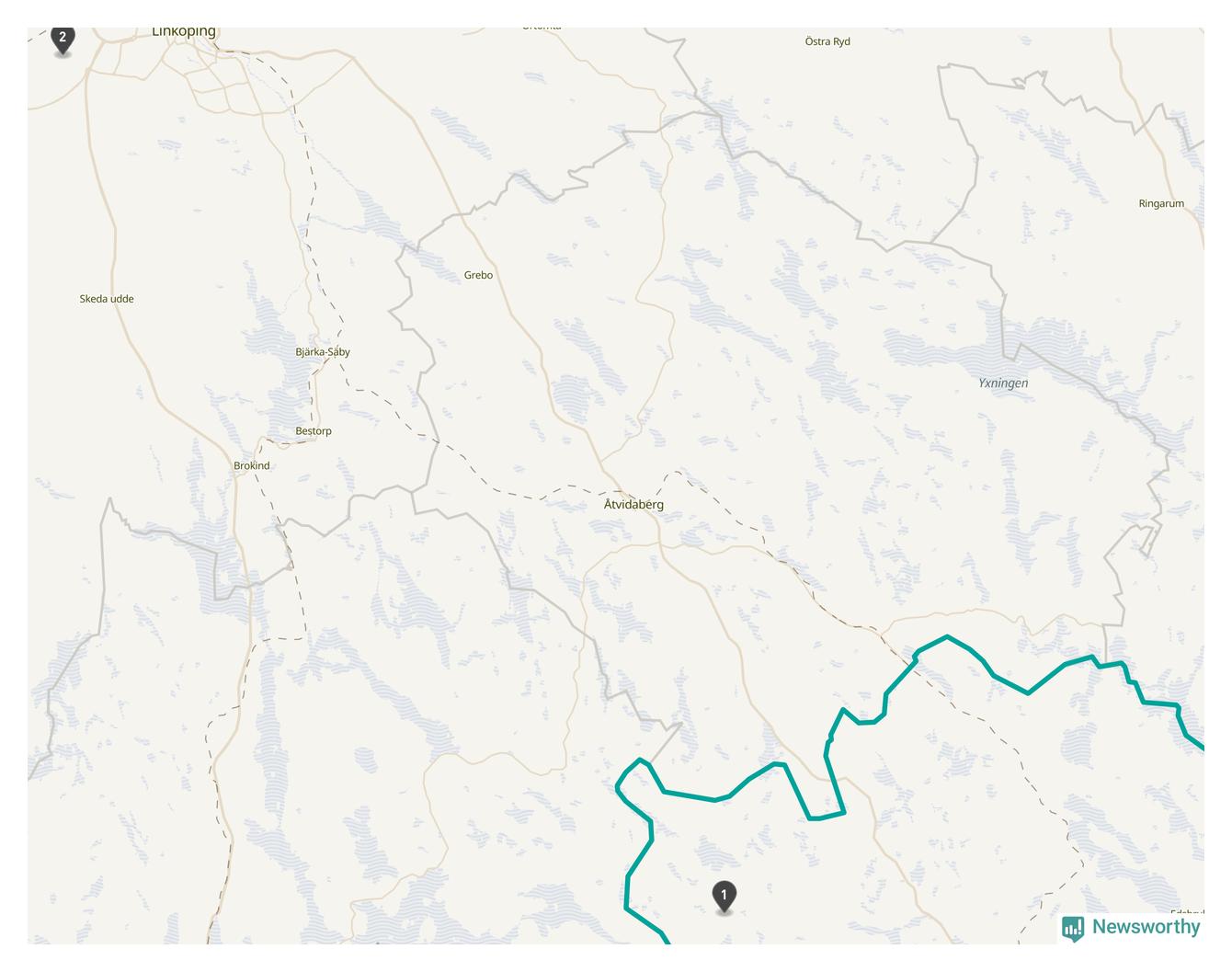Select the Grebo place label
The width and height of the screenshot is (1232, 972).
478,275
